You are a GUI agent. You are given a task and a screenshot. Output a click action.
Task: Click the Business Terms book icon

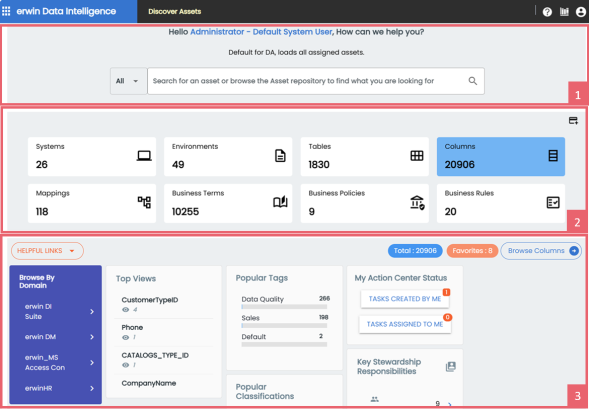coord(280,202)
